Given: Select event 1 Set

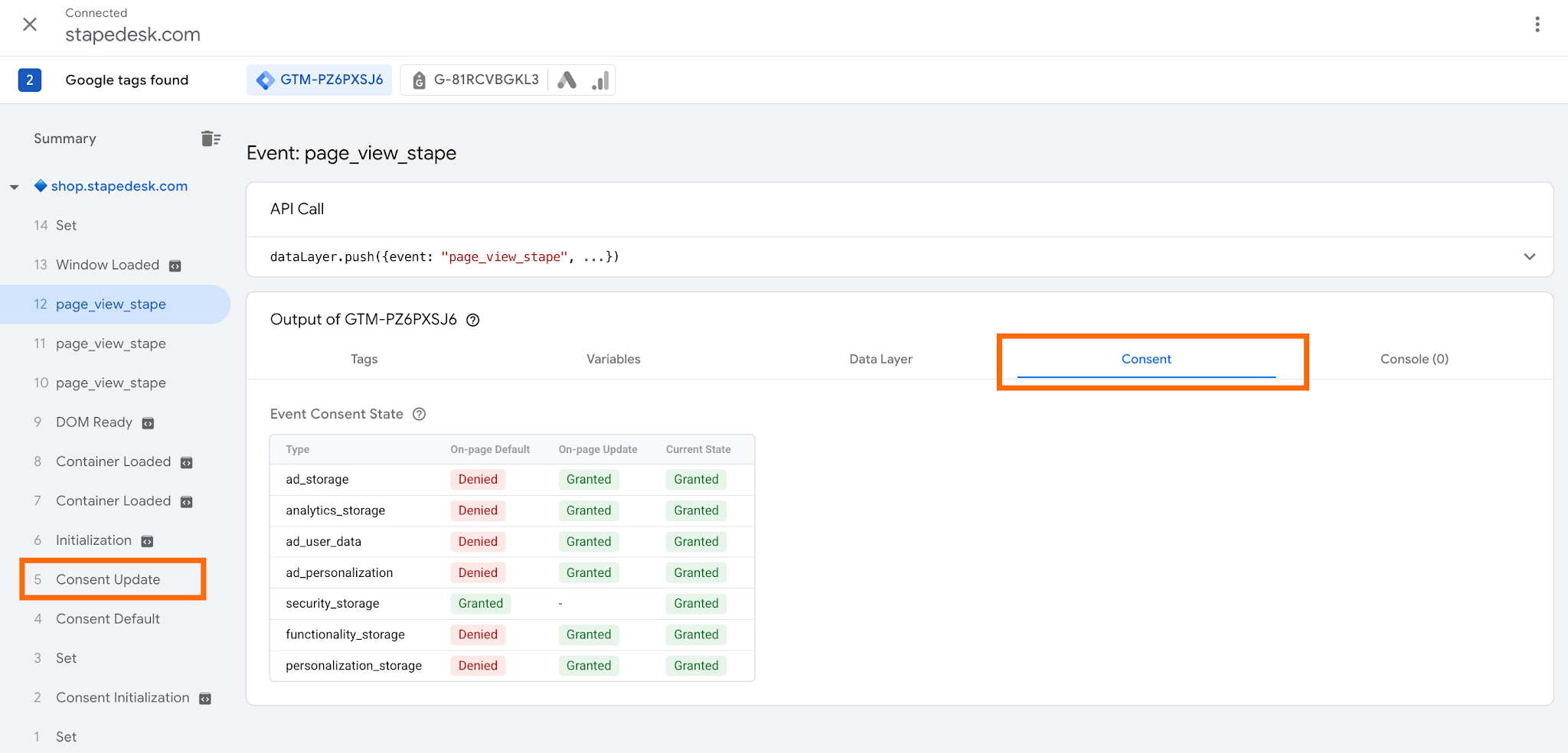Looking at the screenshot, I should [115, 737].
